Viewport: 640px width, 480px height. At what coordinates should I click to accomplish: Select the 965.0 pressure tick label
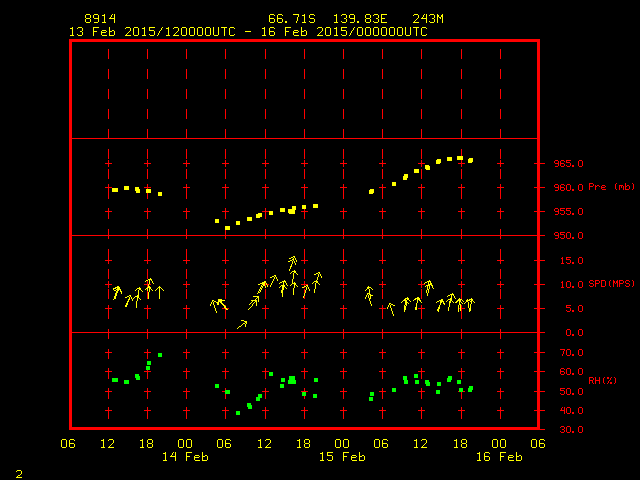coord(567,163)
